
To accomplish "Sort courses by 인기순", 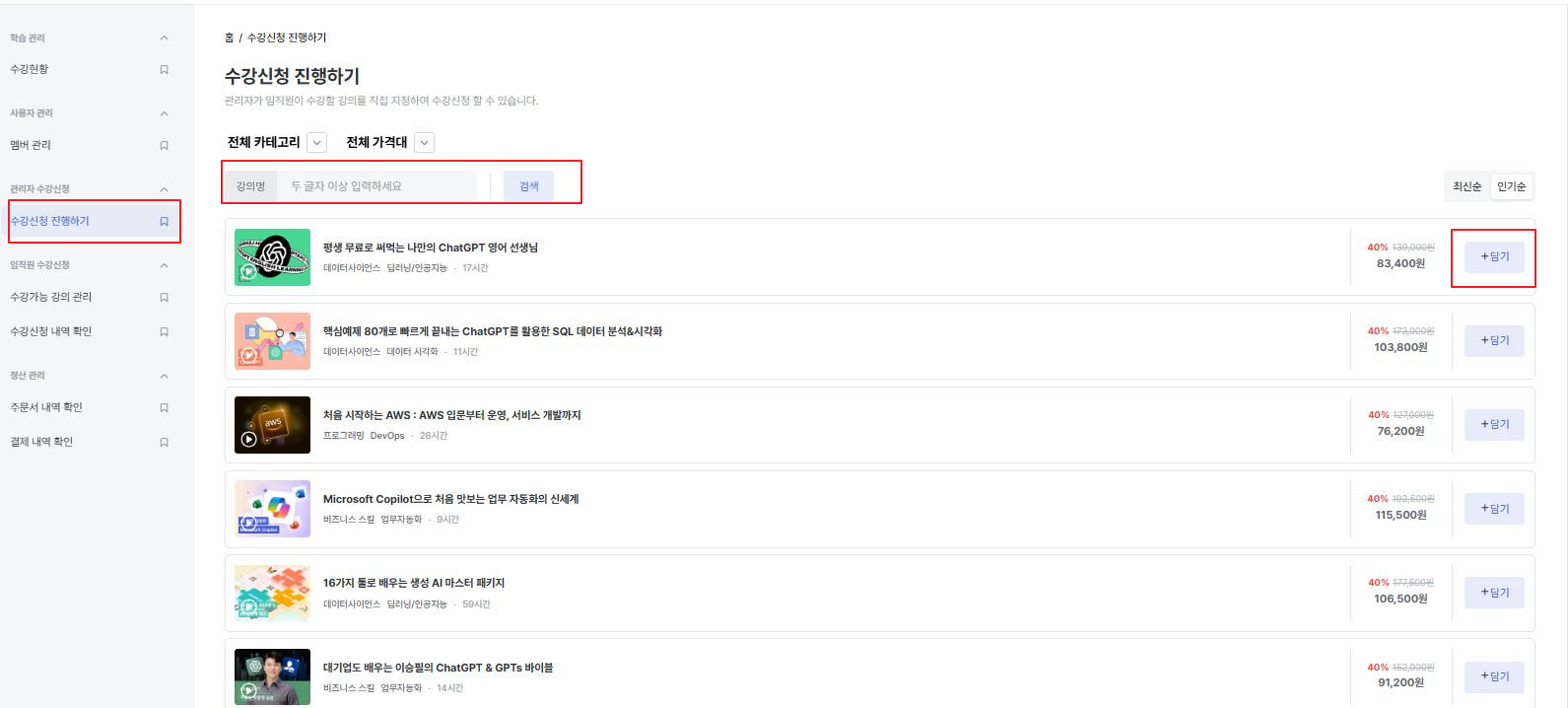I will [x=1511, y=186].
